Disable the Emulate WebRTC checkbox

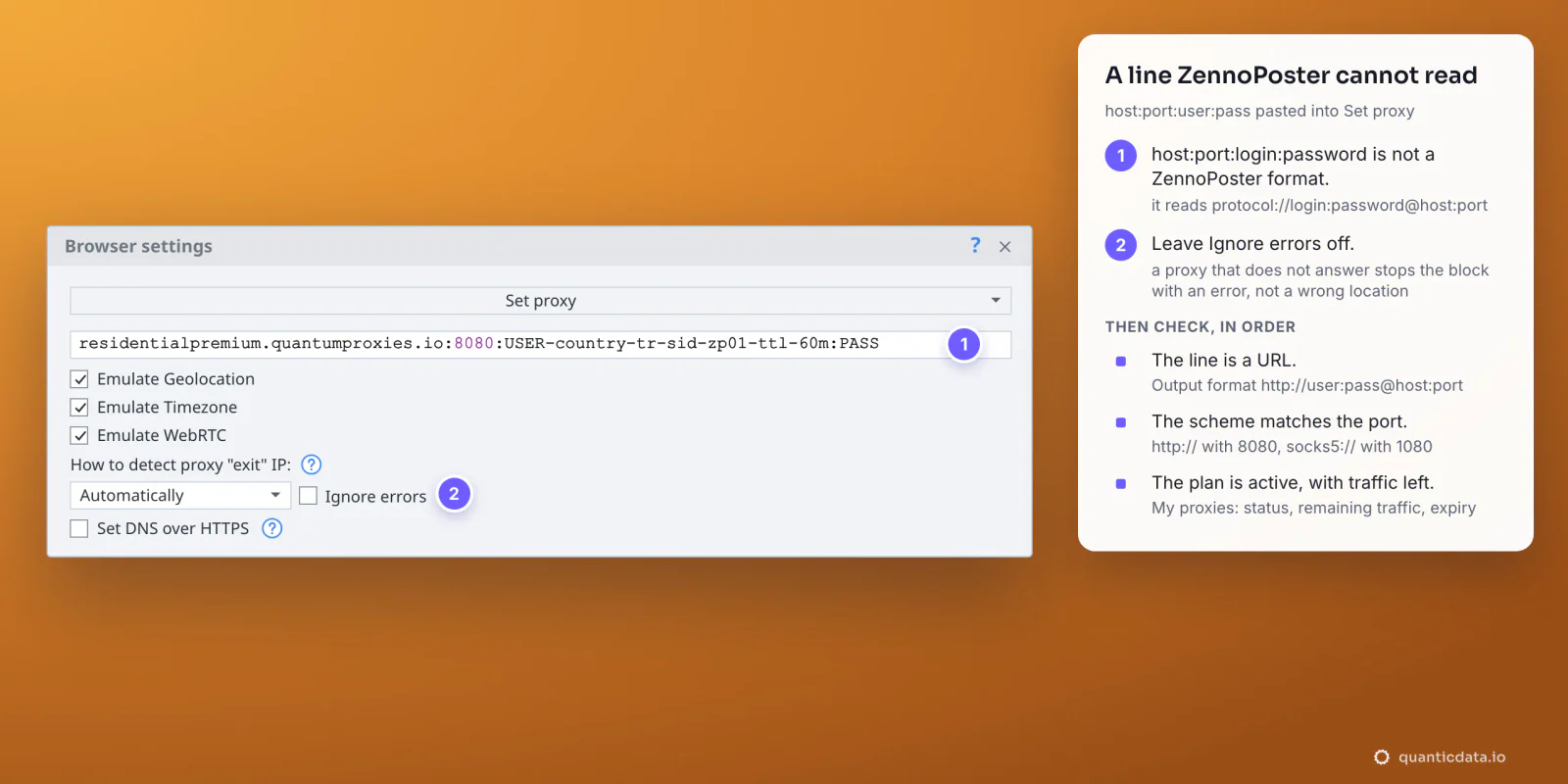(x=79, y=436)
